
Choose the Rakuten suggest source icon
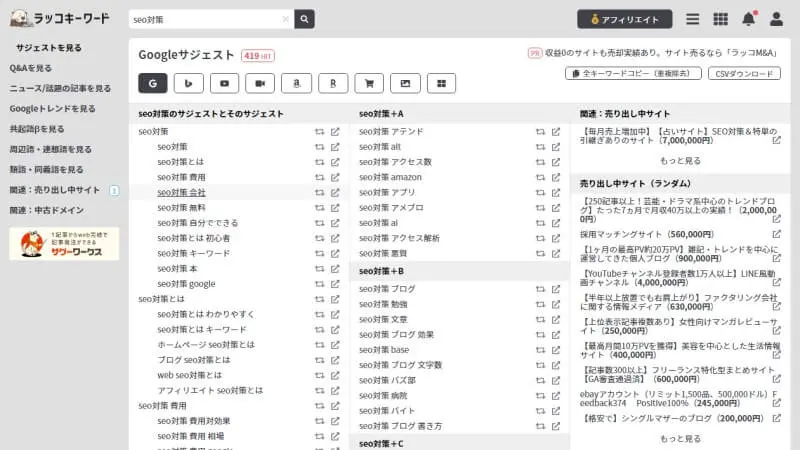332,83
